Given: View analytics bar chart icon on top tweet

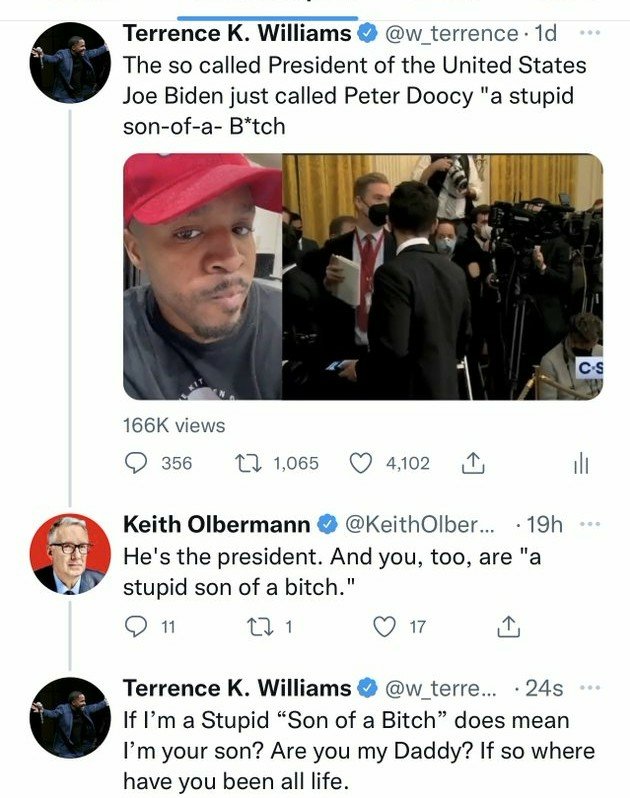Looking at the screenshot, I should click(581, 463).
